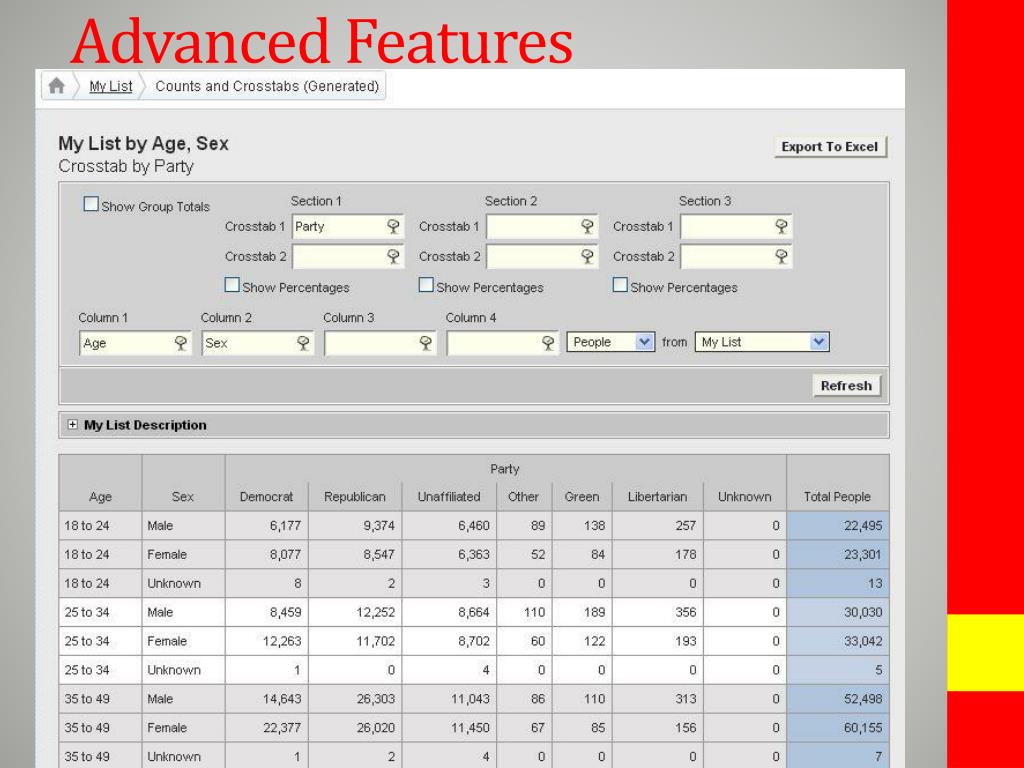Click the Age column header
Screen dimensions: 1024x768
click(101, 497)
